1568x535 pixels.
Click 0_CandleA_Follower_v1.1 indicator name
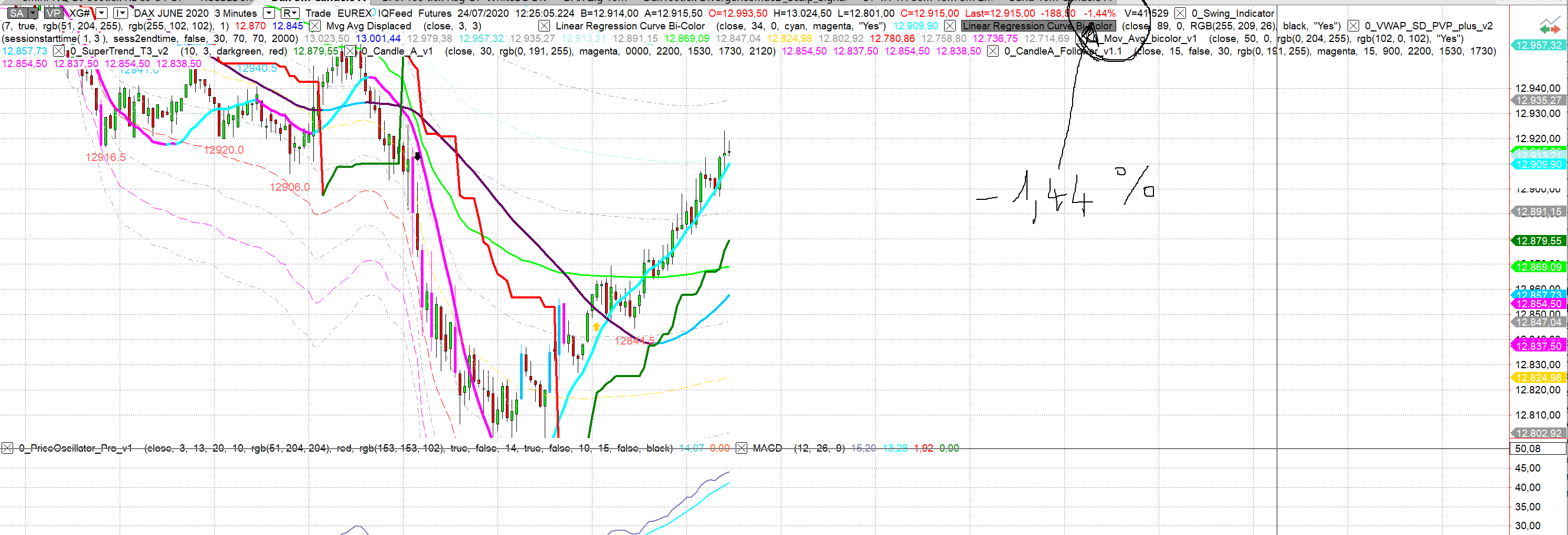tap(1063, 51)
